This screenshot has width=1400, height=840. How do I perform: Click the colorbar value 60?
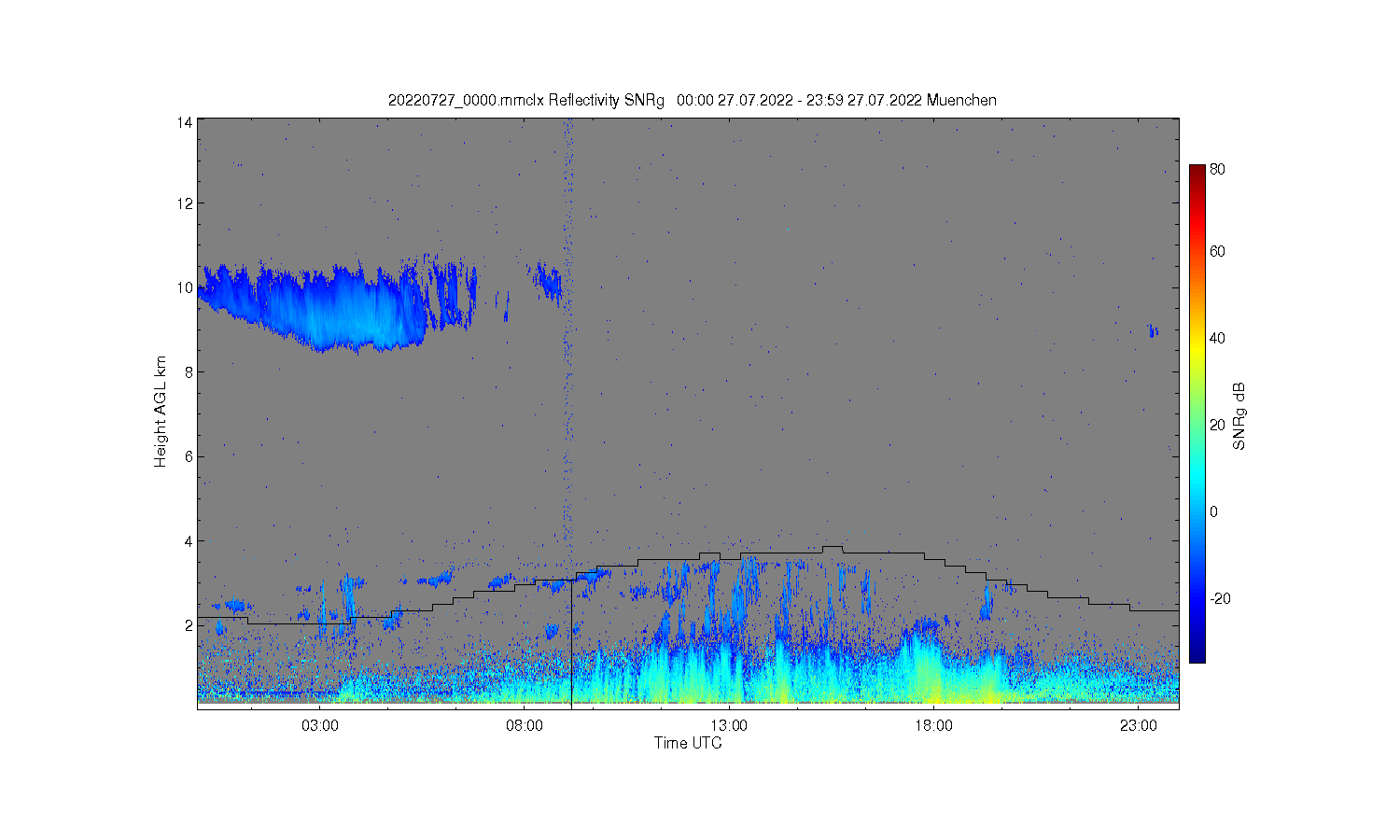click(x=1218, y=252)
